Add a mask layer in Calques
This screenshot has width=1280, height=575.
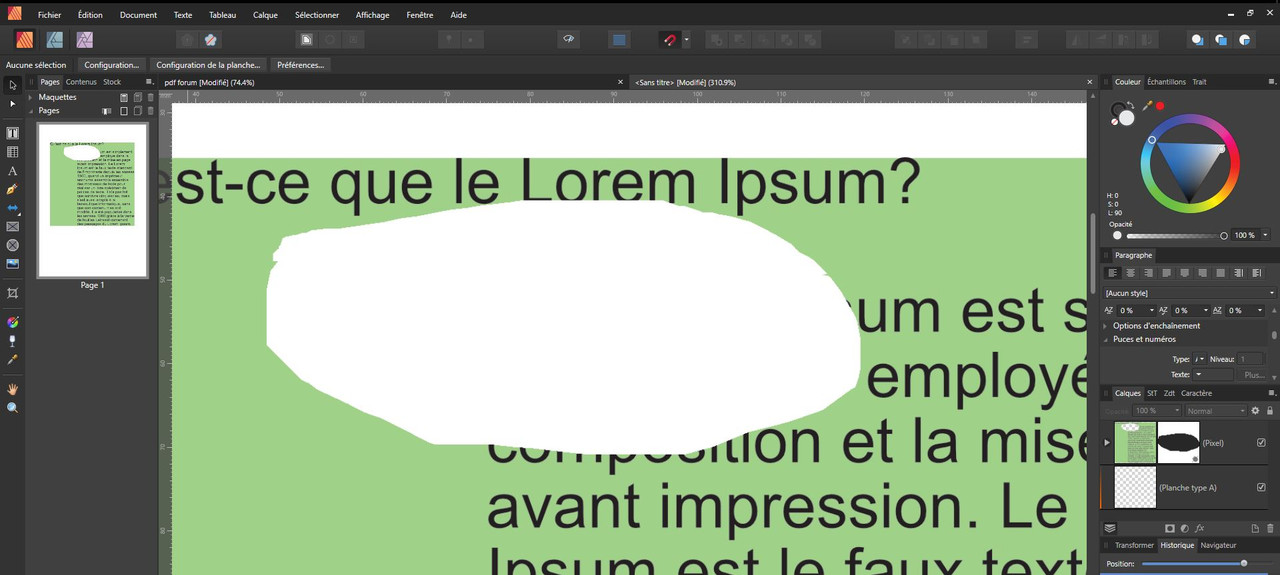pyautogui.click(x=1169, y=528)
